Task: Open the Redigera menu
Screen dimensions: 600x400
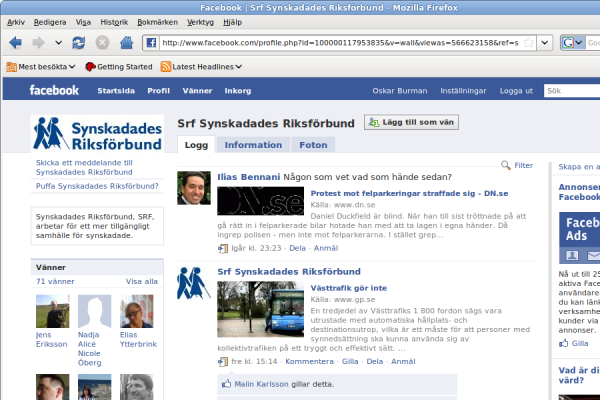Action: [x=50, y=22]
